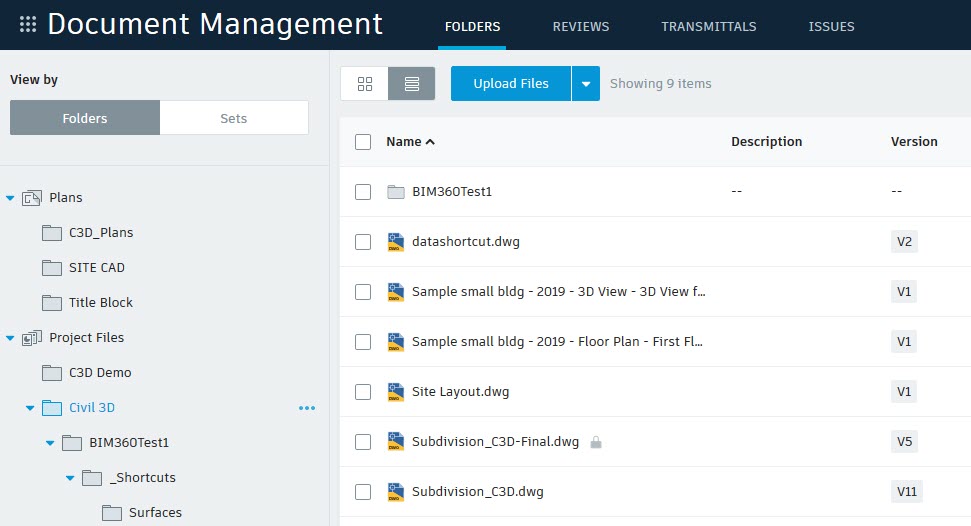Select all files with header checkbox
The width and height of the screenshot is (971, 526).
(363, 142)
